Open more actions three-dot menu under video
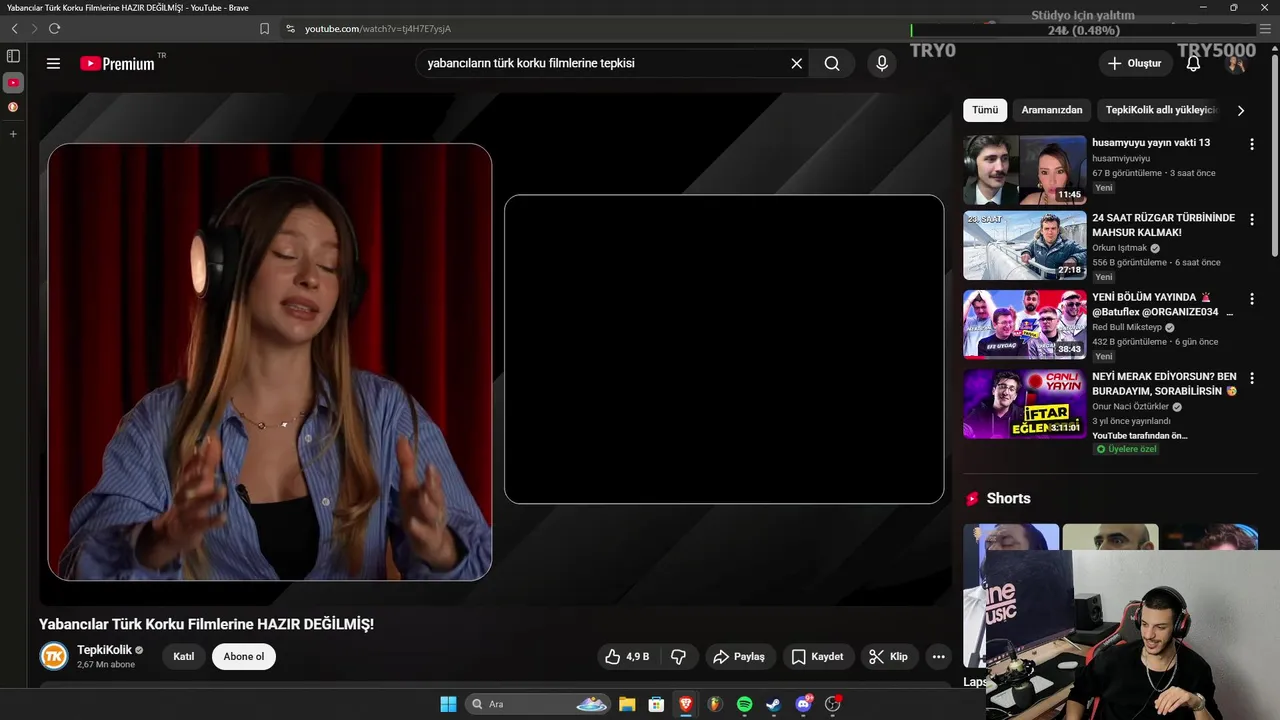 pyautogui.click(x=938, y=657)
